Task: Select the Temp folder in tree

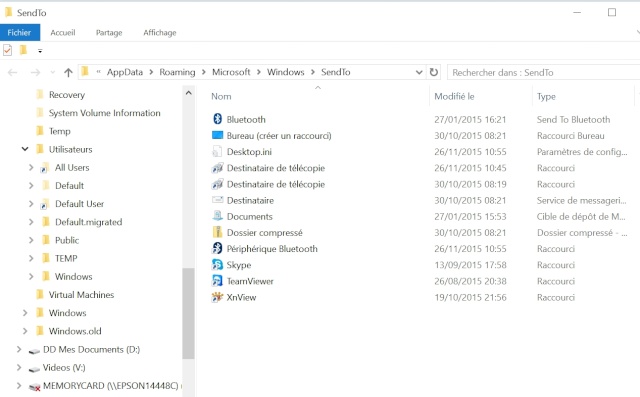Action: click(x=60, y=131)
